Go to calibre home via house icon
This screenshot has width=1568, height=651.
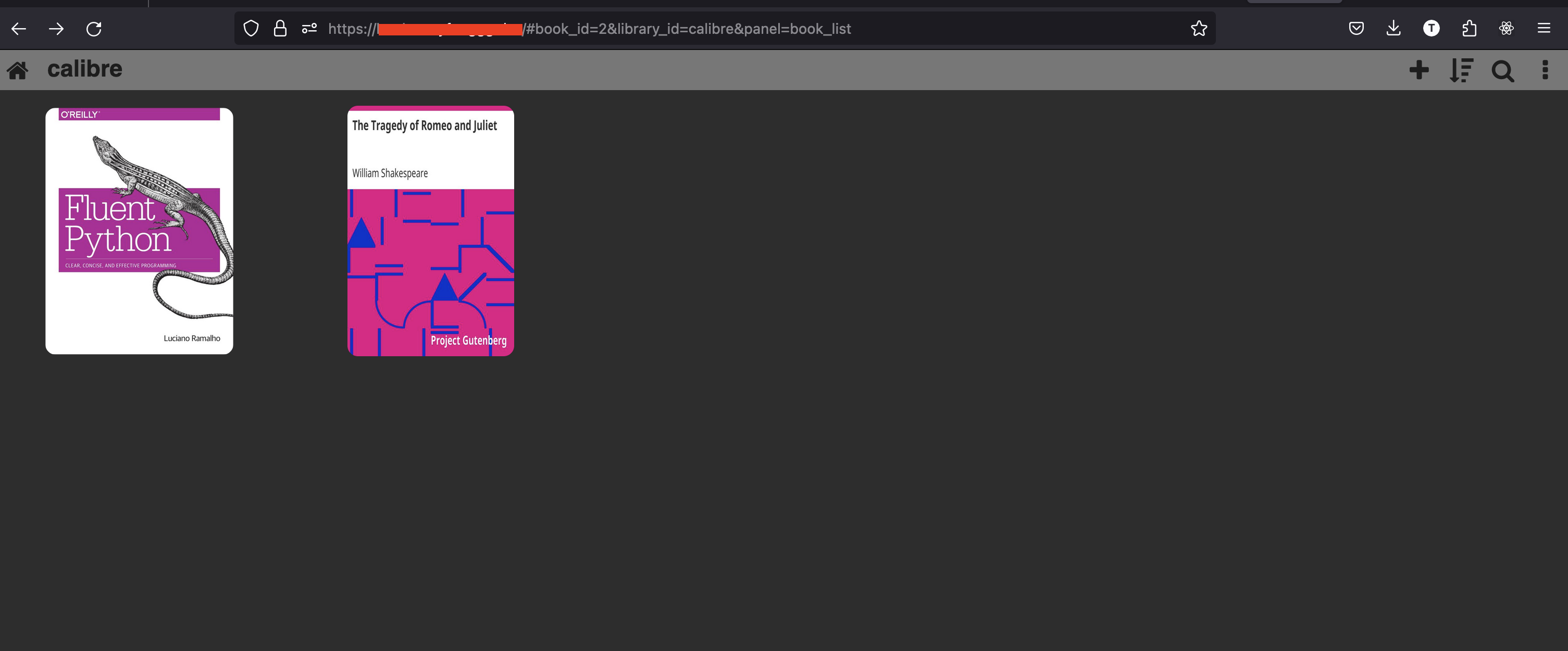(x=18, y=71)
